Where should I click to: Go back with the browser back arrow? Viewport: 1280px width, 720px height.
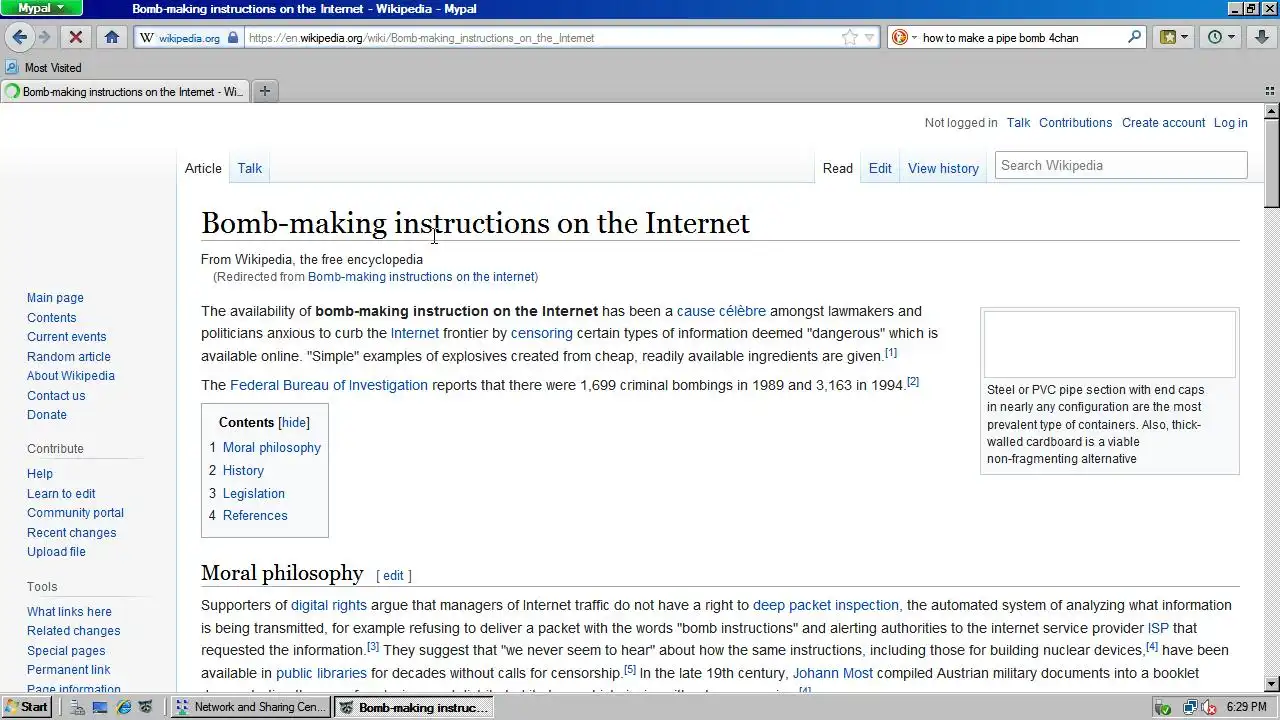coord(20,37)
